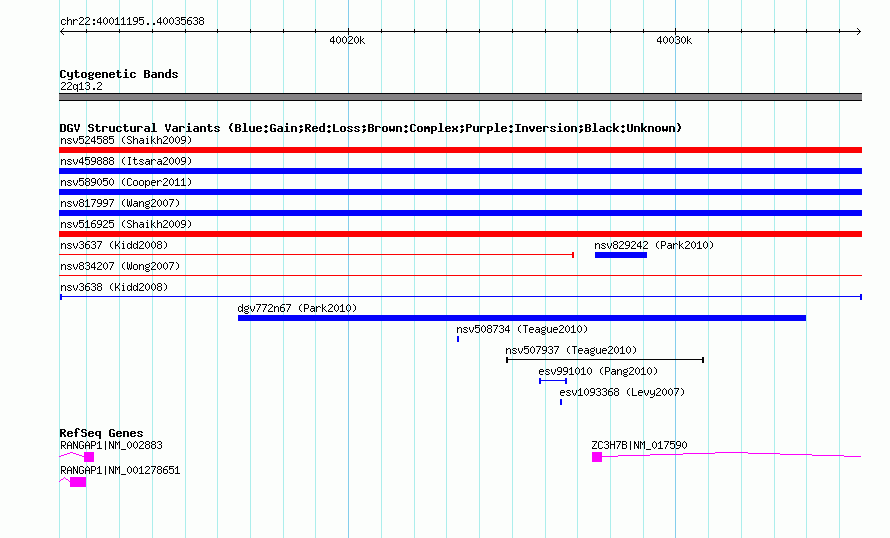Click the RefSeq Genes track title

[101, 433]
